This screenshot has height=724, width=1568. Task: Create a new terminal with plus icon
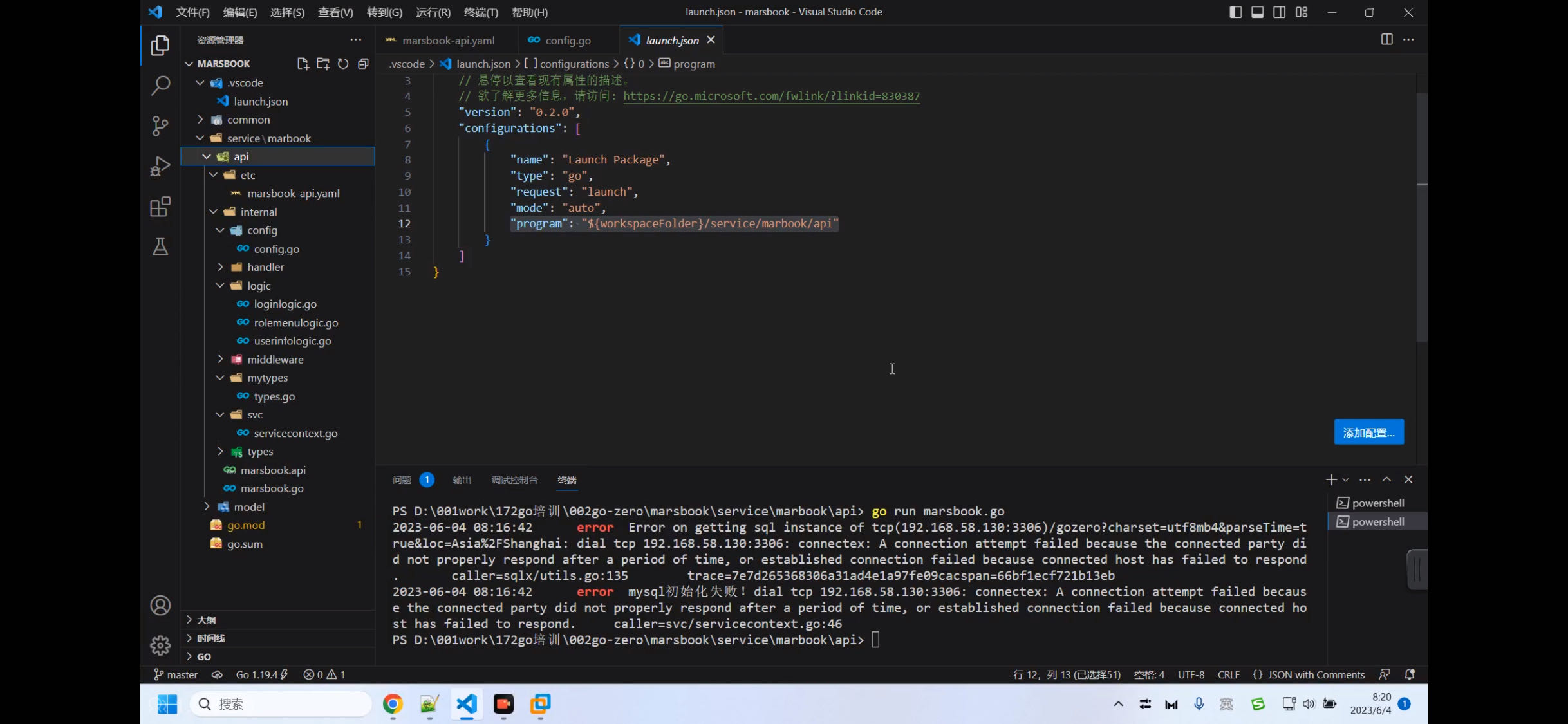[1331, 479]
